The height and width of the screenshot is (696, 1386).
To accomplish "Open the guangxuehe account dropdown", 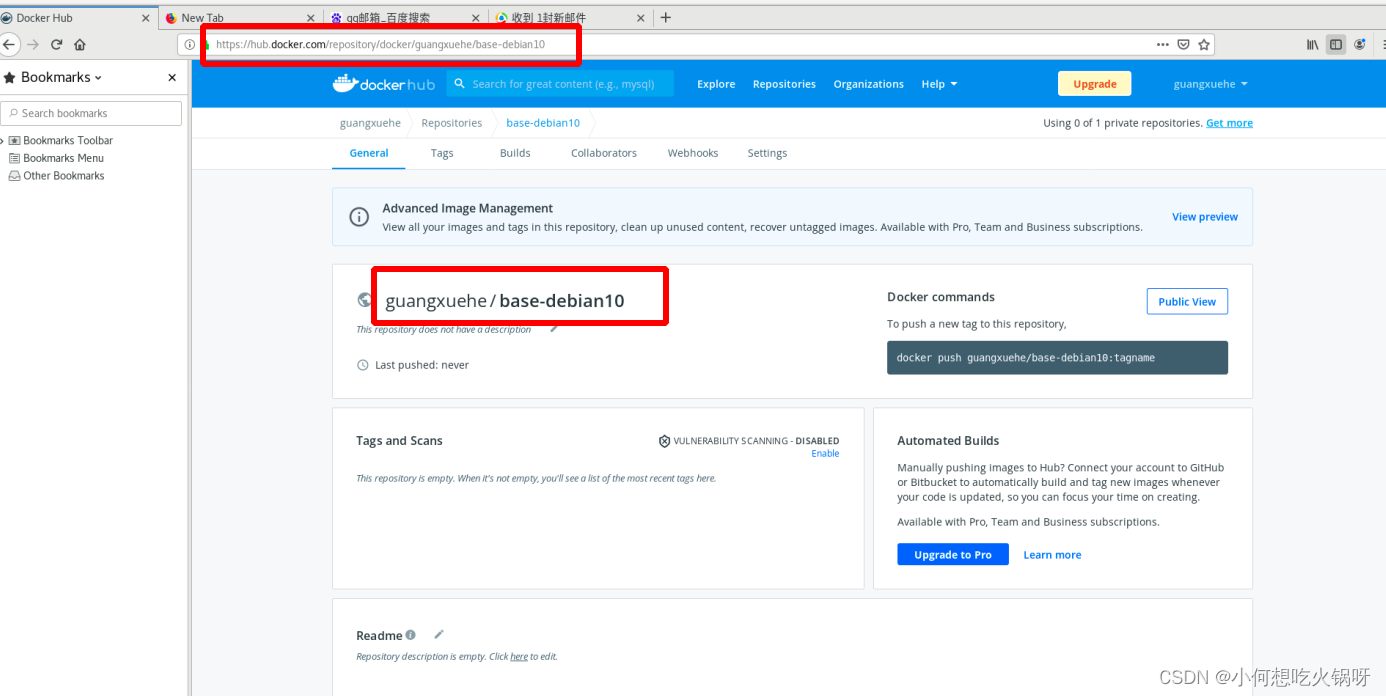I will (x=1210, y=84).
